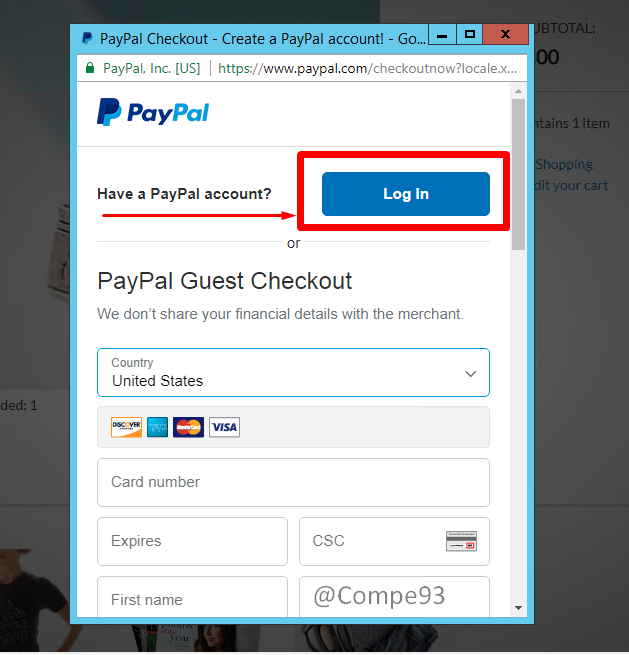Click the scrollbar up arrow
The image size is (629, 655).
pyautogui.click(x=518, y=91)
